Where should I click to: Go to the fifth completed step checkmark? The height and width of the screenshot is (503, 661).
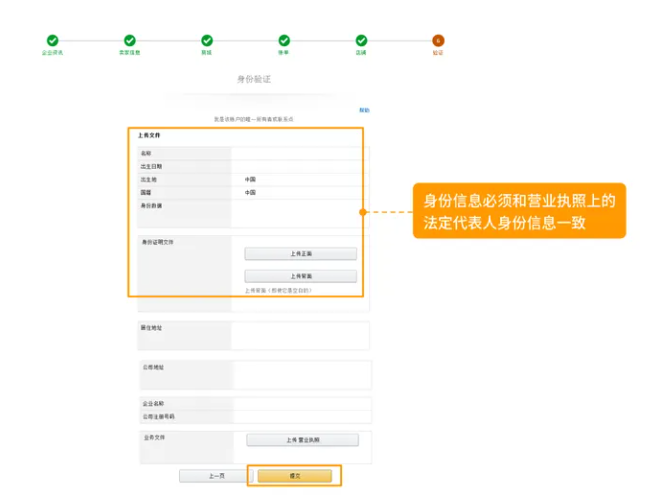click(361, 40)
